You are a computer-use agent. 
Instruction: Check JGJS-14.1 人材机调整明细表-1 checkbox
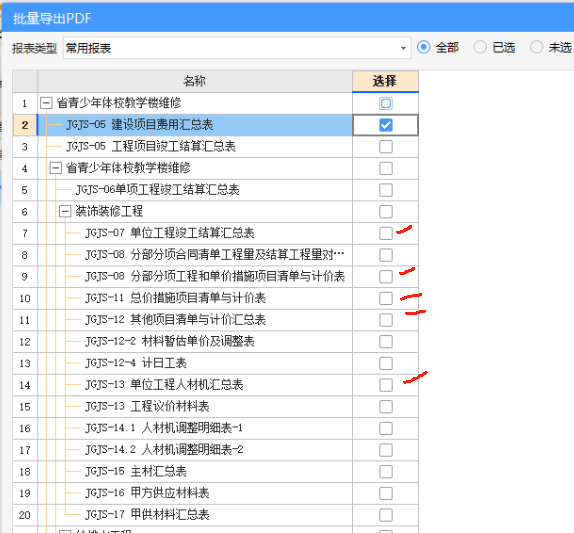coord(386,428)
